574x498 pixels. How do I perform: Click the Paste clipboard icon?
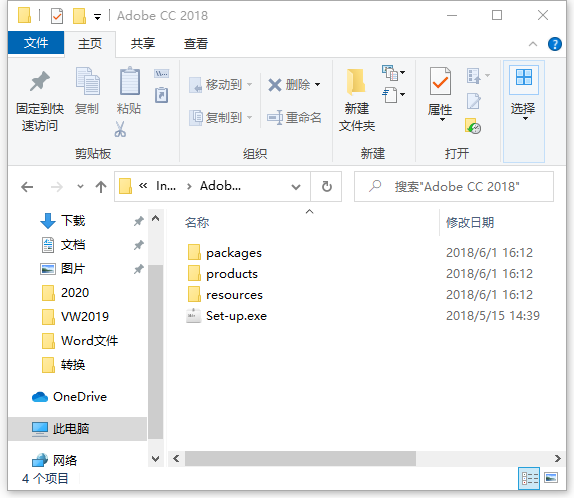(x=130, y=81)
